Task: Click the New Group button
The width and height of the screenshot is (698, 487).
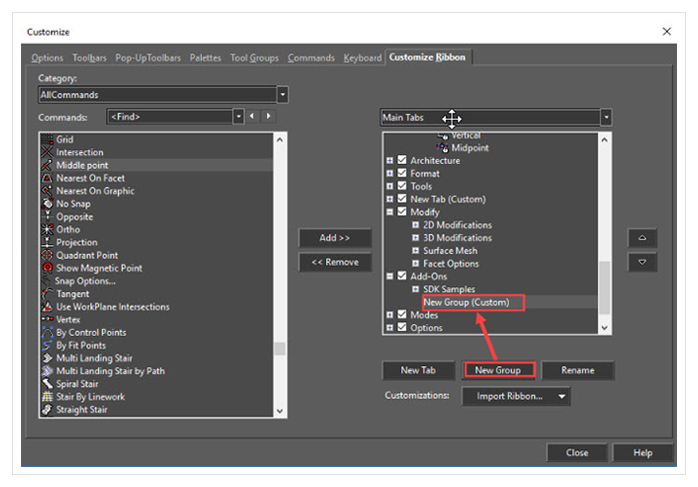Action: tap(498, 370)
